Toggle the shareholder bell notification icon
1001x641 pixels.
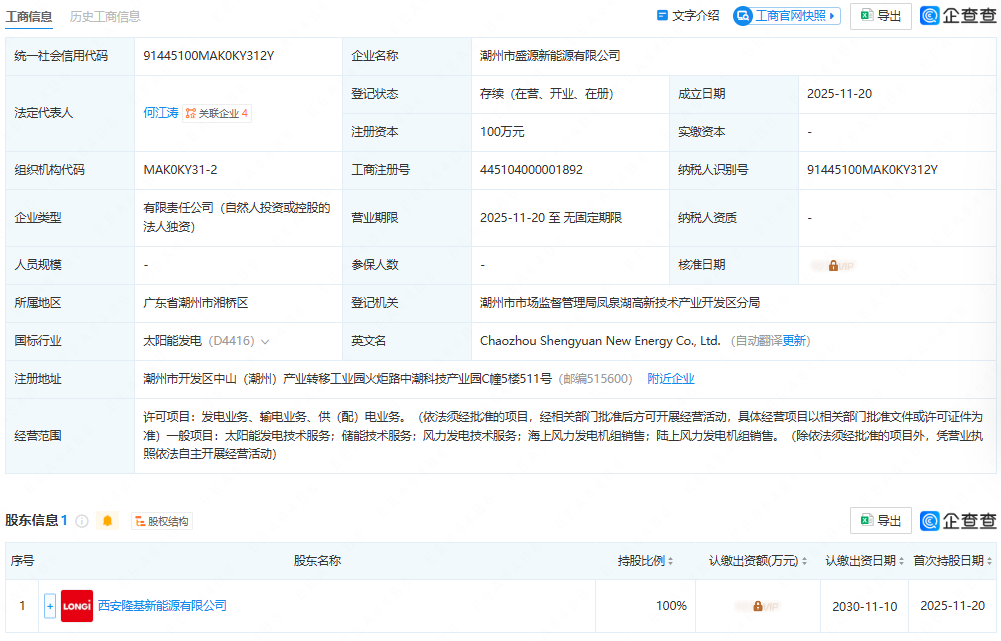pos(108,521)
